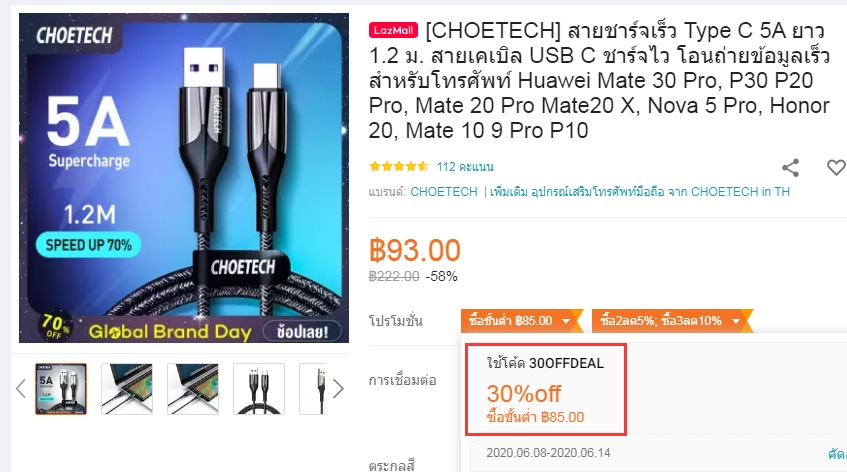
Task: Expand the ซื้อ2ลด5%; ซื้อ3ลด10% promotion dropdown
Action: tap(672, 321)
